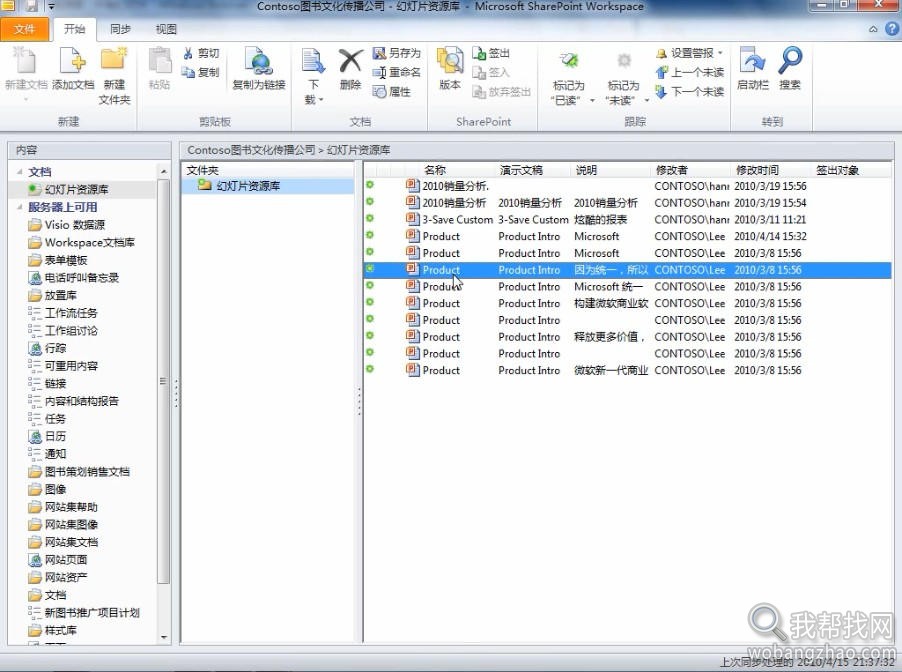
Task: Click Next Unread (下一个未读)
Action: [690, 91]
